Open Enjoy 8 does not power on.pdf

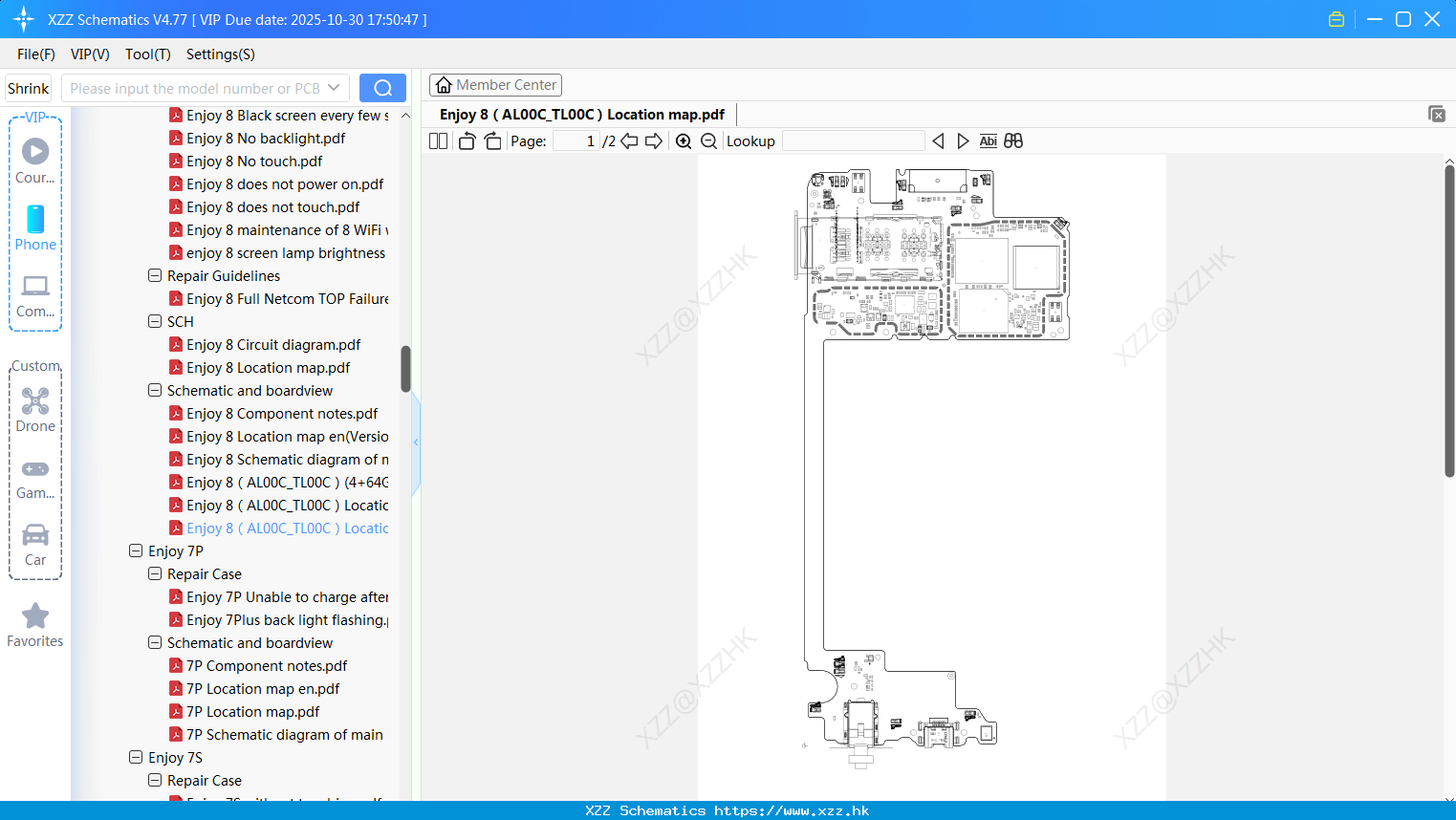pos(285,183)
